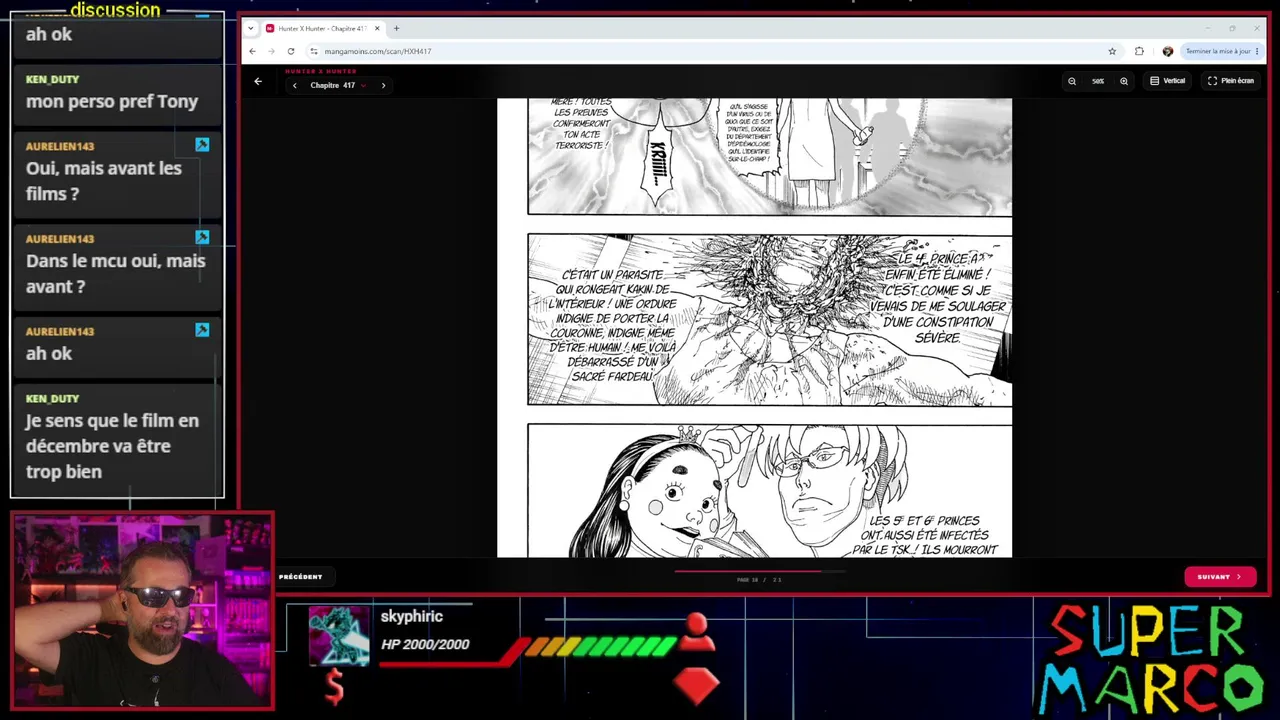The width and height of the screenshot is (1280, 720).
Task: Click the Hunter X Hunter reader title
Action: pyautogui.click(x=320, y=71)
